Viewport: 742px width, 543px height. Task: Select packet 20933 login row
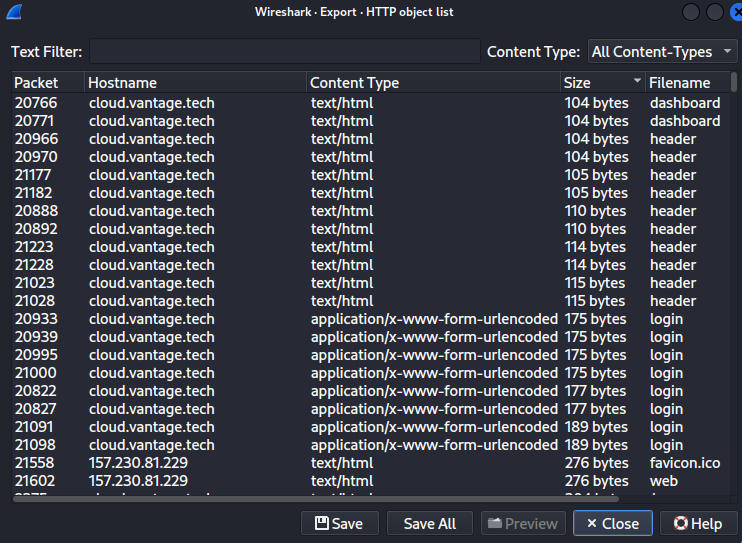[x=371, y=319]
